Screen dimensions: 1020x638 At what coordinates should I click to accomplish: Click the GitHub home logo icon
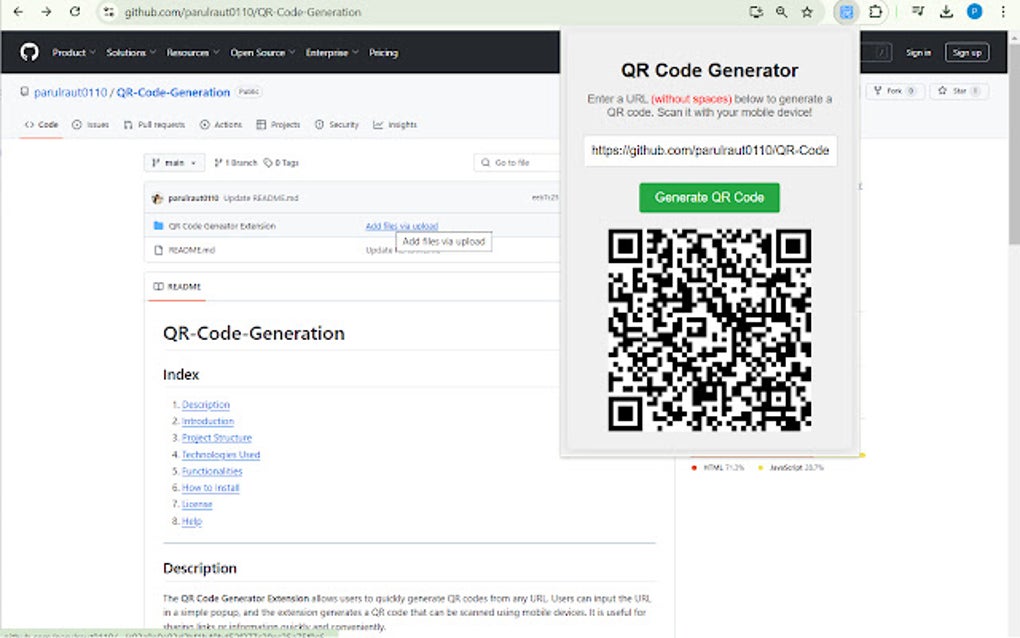(27, 51)
